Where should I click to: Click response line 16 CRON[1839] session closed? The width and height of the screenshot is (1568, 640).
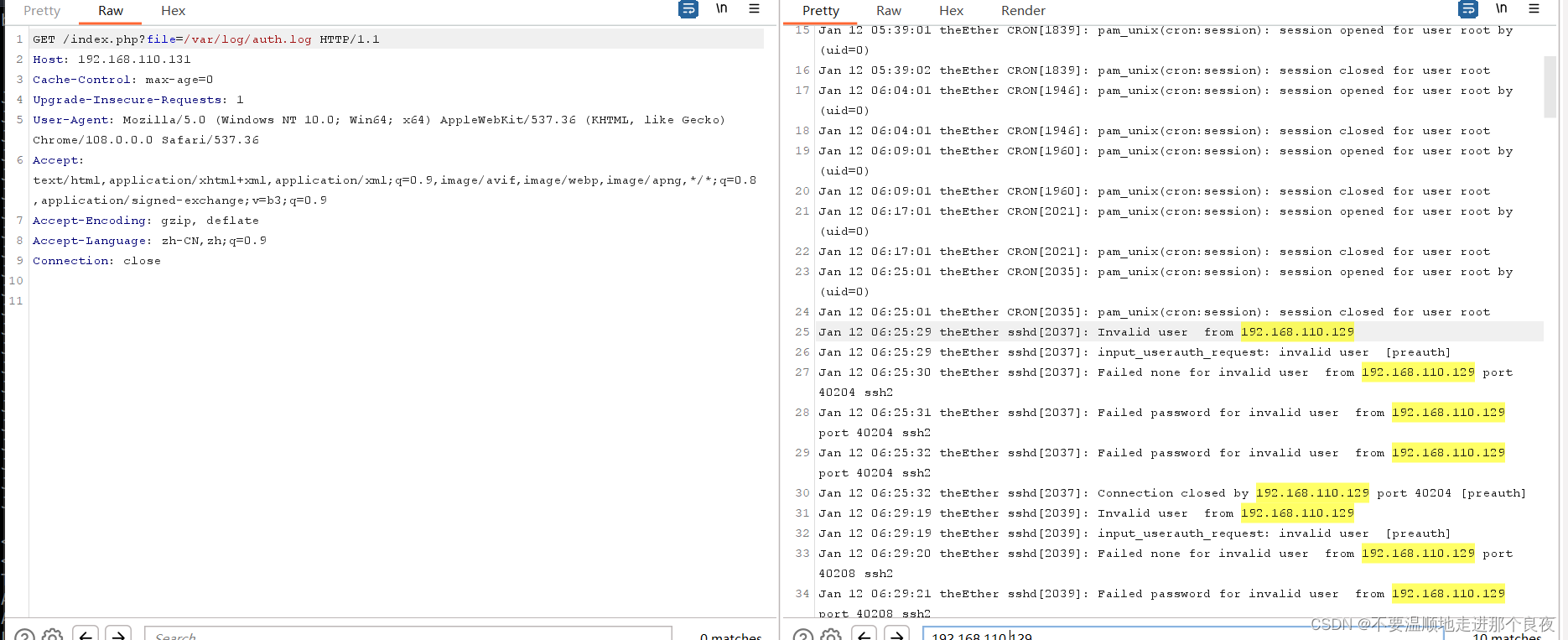[x=1155, y=70]
